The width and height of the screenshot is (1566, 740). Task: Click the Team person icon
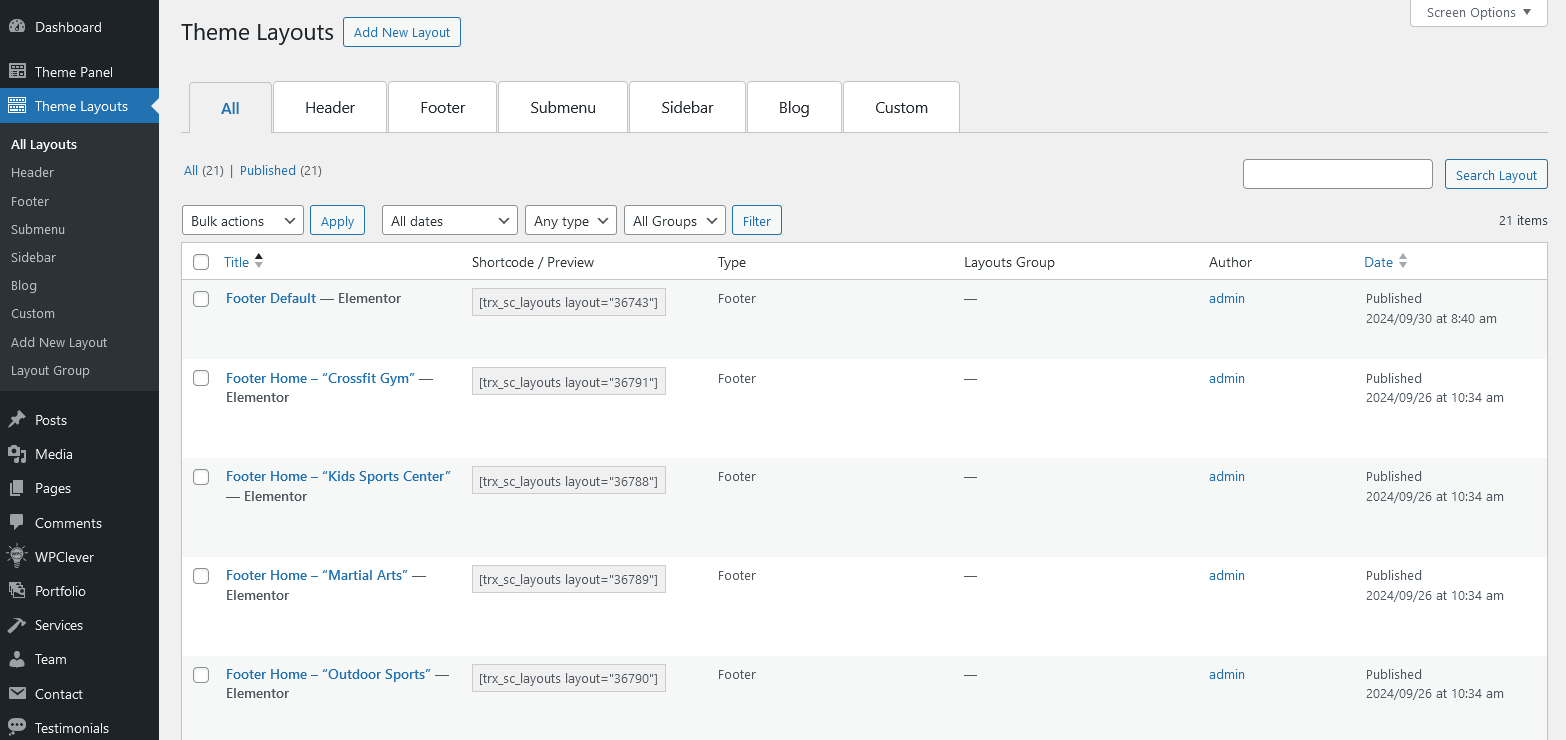(x=17, y=659)
